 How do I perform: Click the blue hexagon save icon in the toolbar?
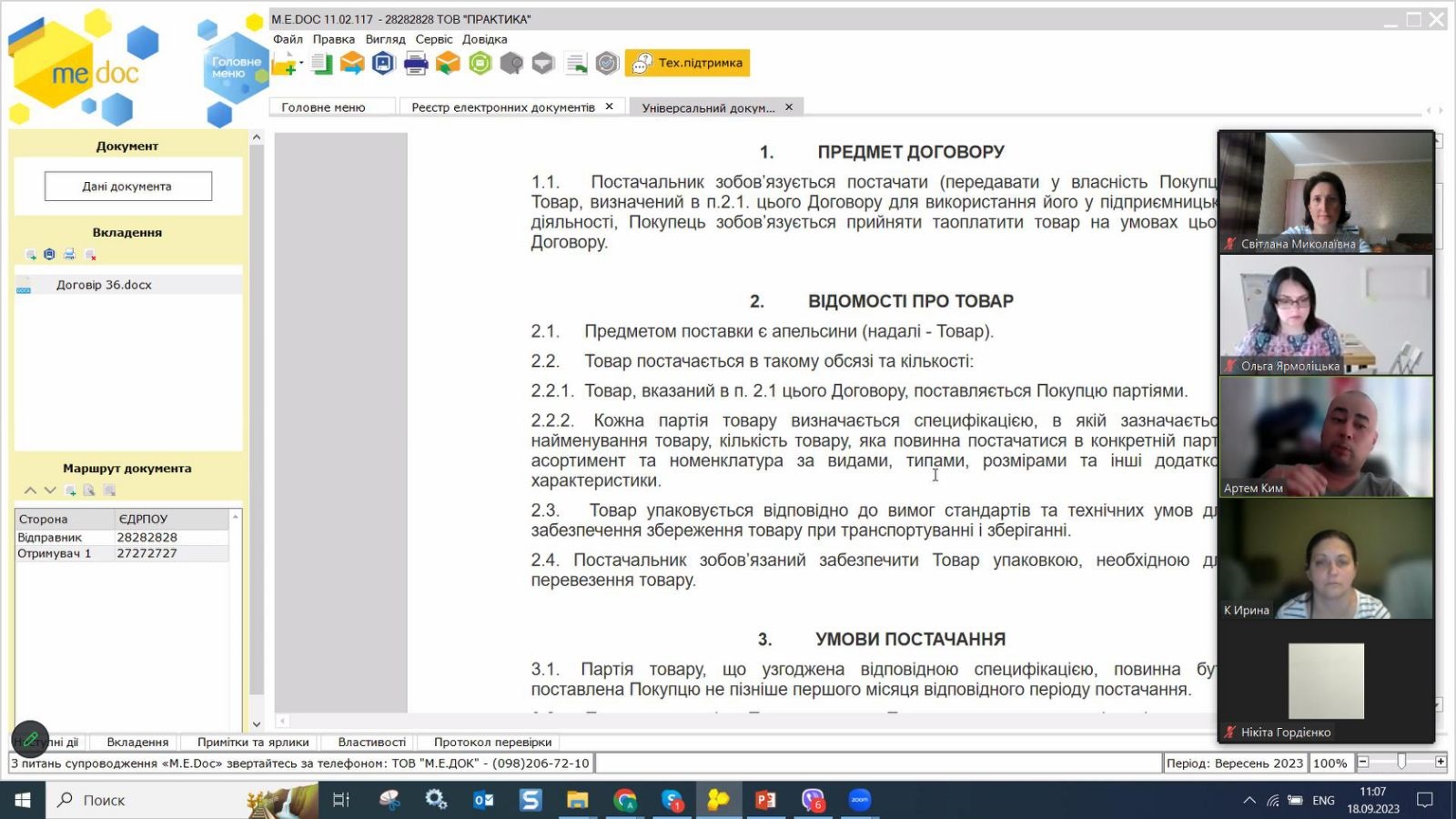383,63
